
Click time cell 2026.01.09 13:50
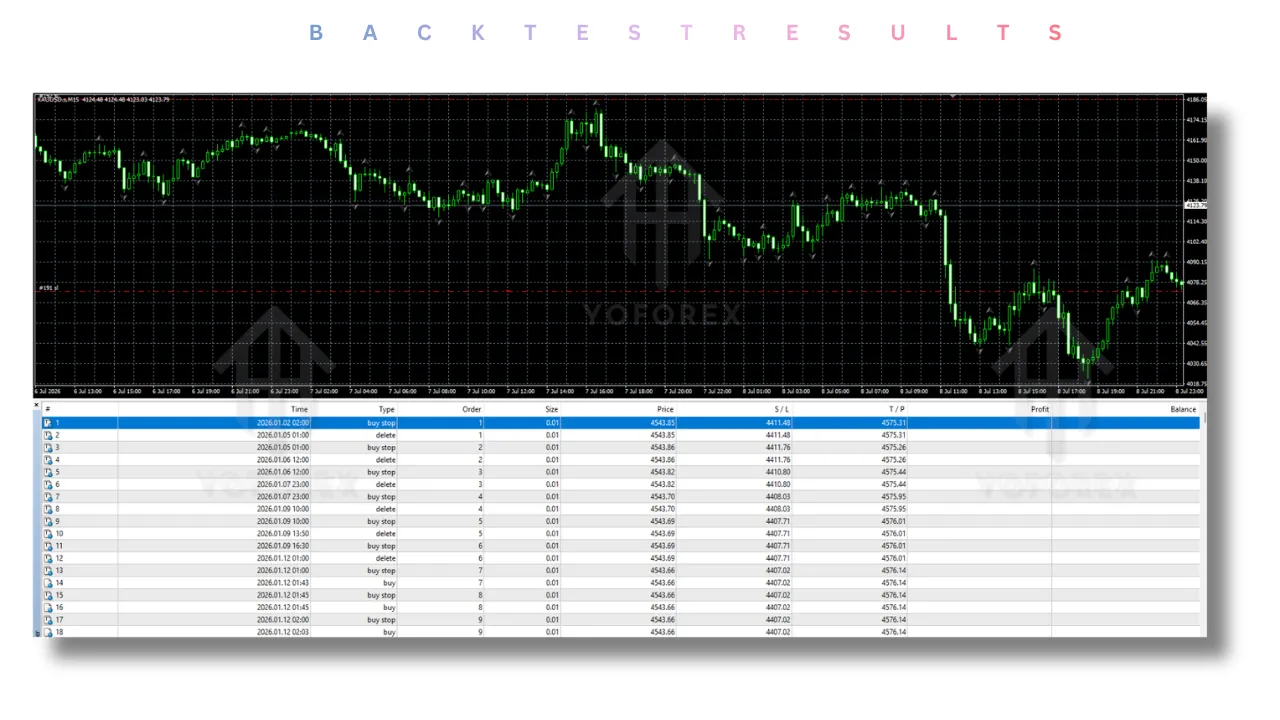click(282, 534)
